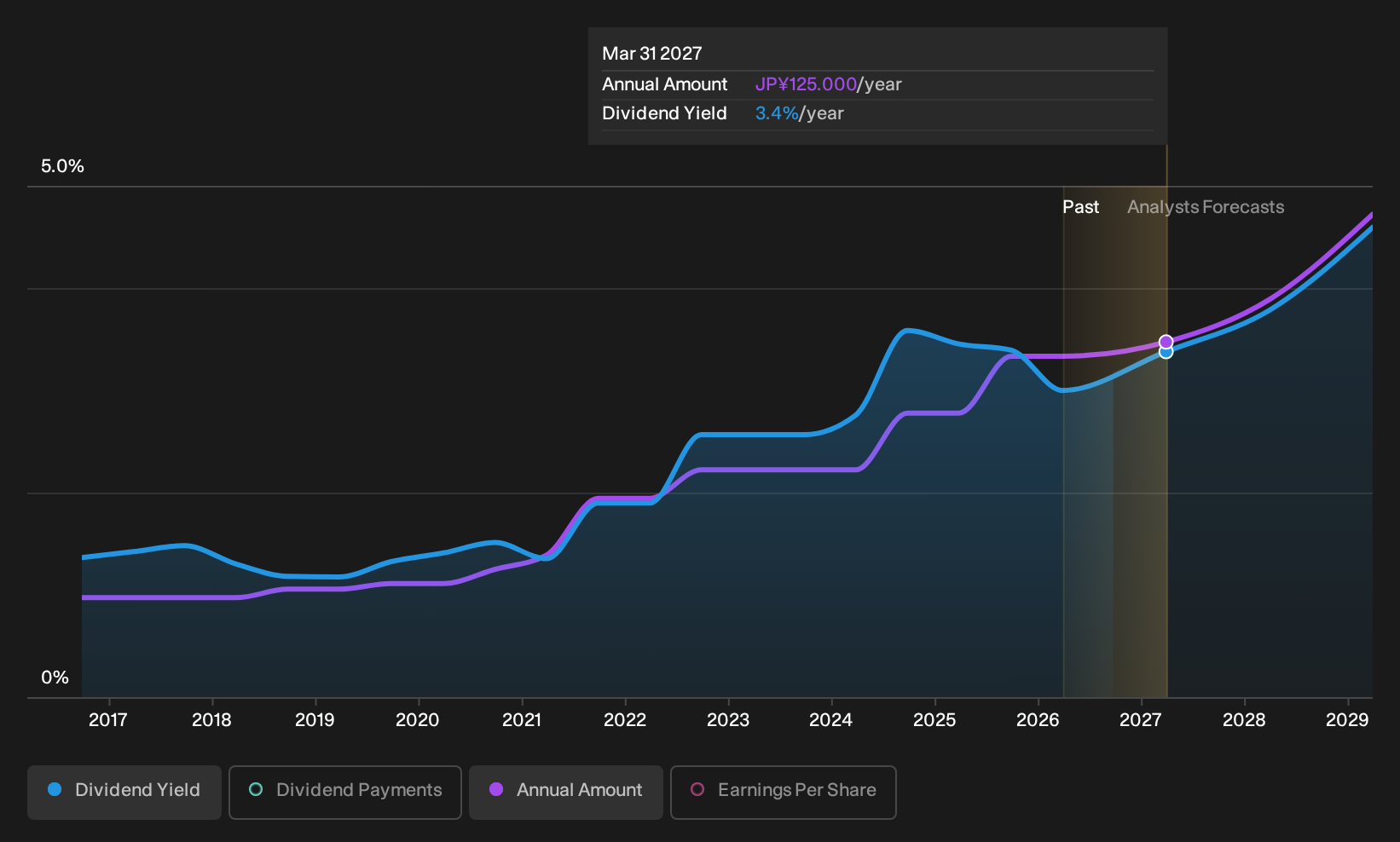Screen dimensions: 1400x842
Task: Click the purple Annual Amount legend dot
Action: [496, 789]
